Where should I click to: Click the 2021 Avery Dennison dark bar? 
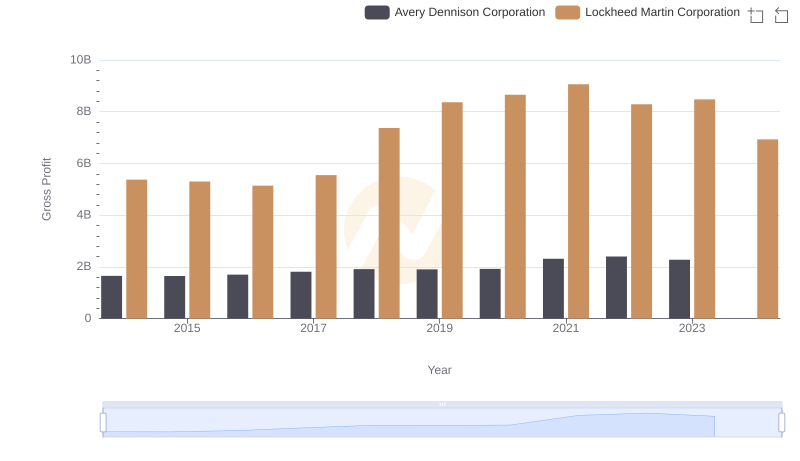tap(554, 289)
